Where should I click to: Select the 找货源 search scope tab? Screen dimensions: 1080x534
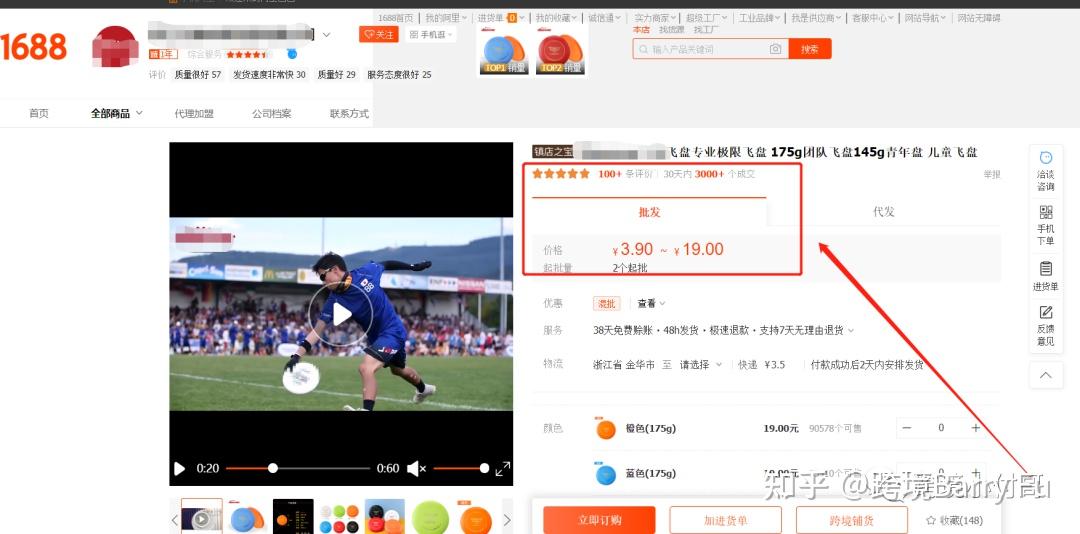(x=672, y=30)
